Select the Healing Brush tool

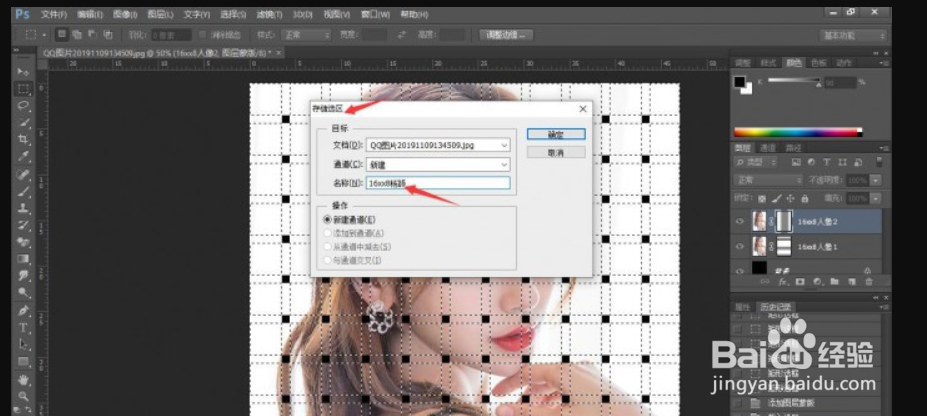coord(23,174)
